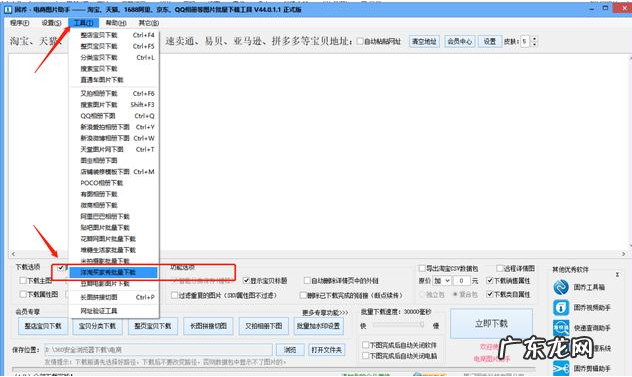Launch the 固乔视频助手 icon
Image resolution: width=632 pixels, height=377 pixels.
561,308
